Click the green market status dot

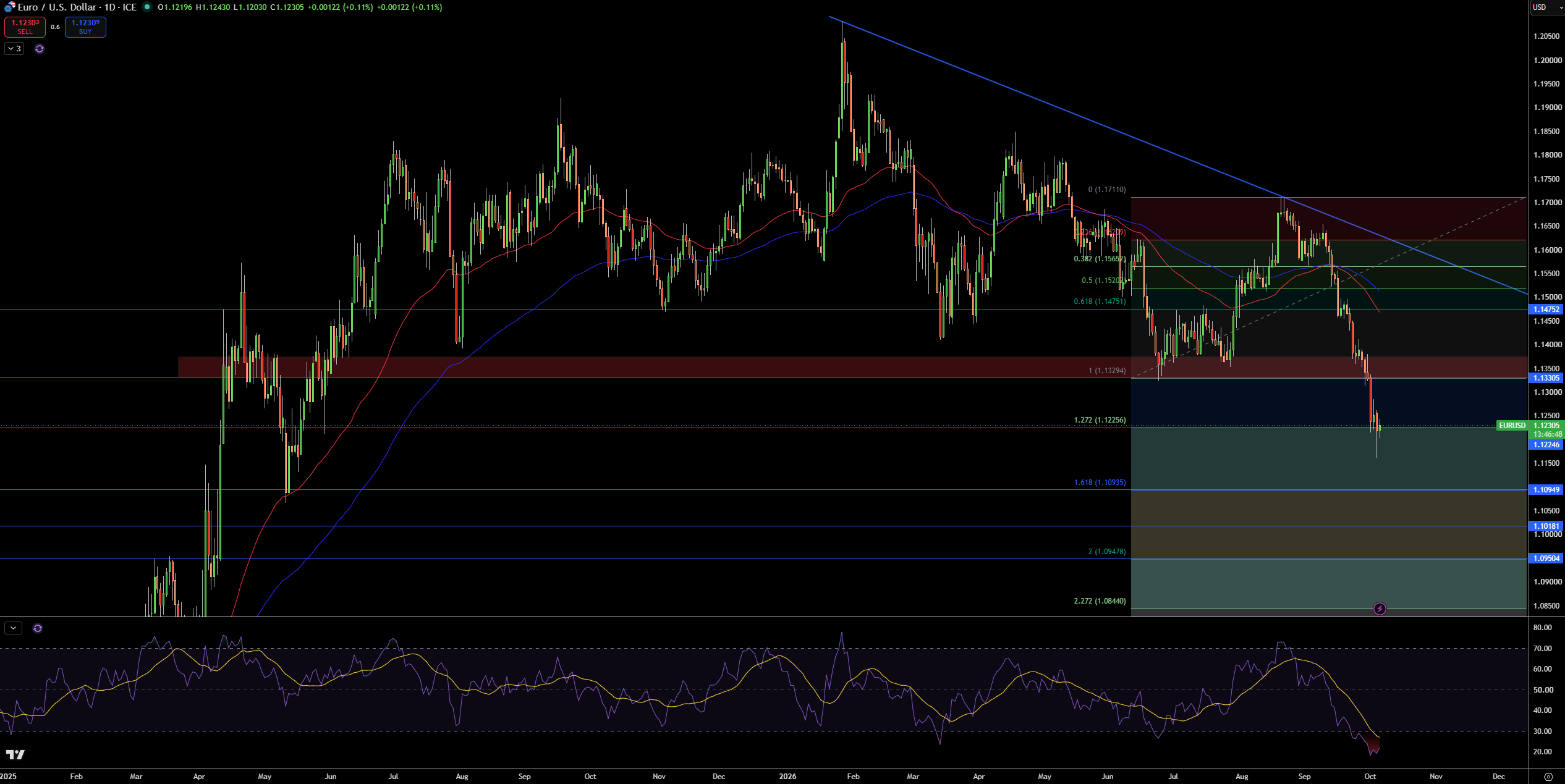tap(147, 7)
